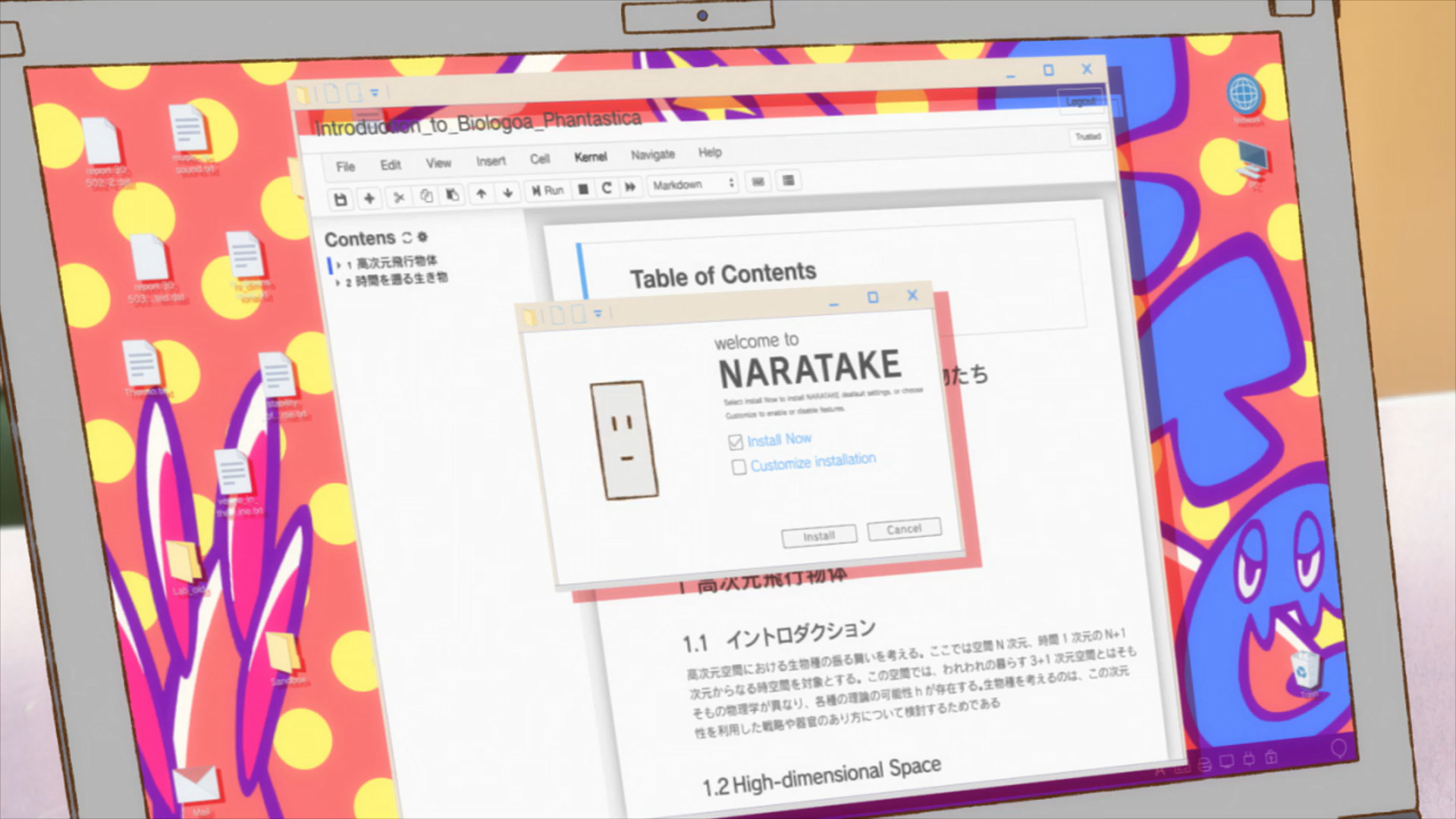
Task: Open the Lab_old folder on desktop
Action: point(184,567)
